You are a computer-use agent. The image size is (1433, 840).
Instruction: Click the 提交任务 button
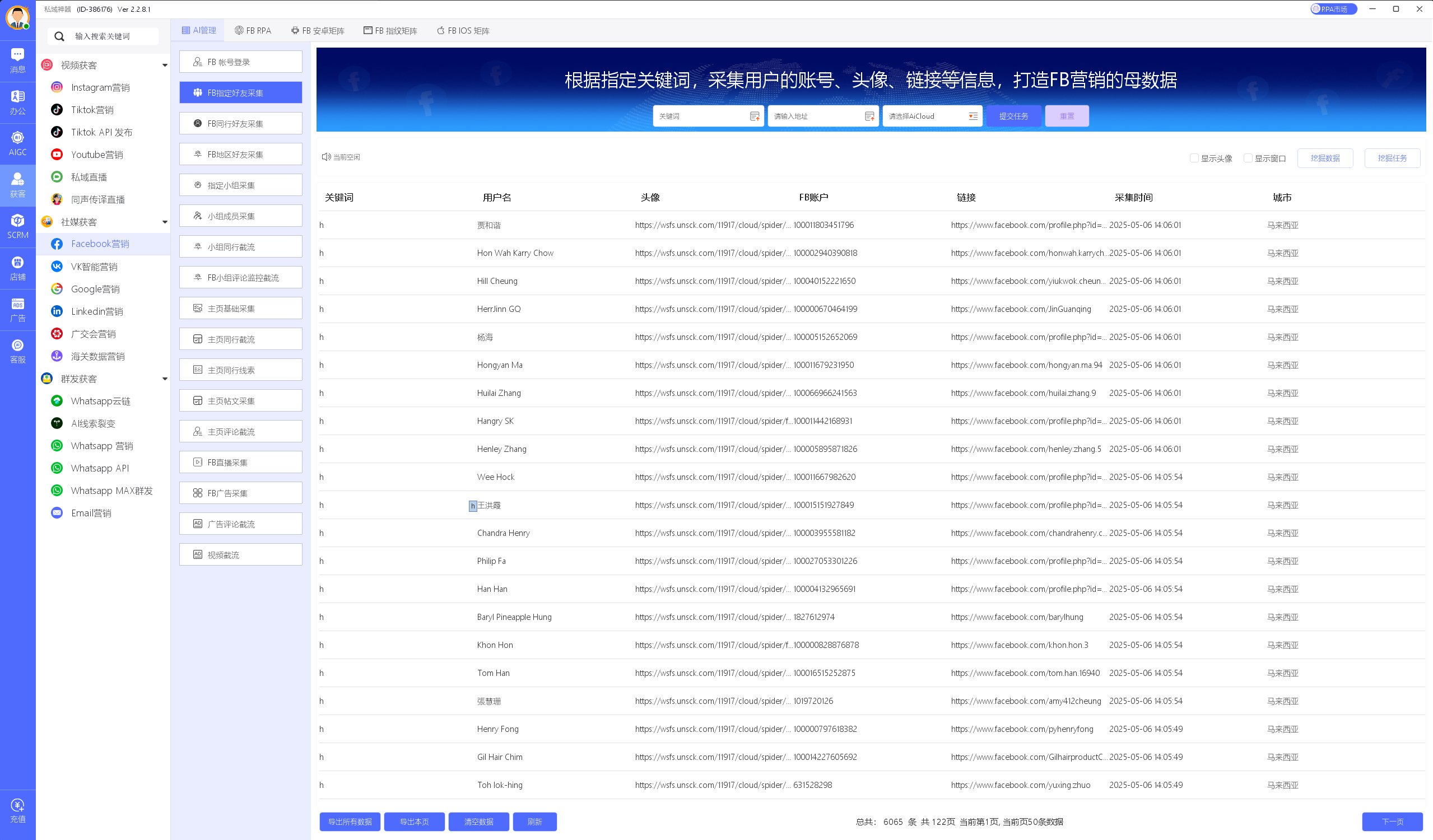tap(1013, 115)
